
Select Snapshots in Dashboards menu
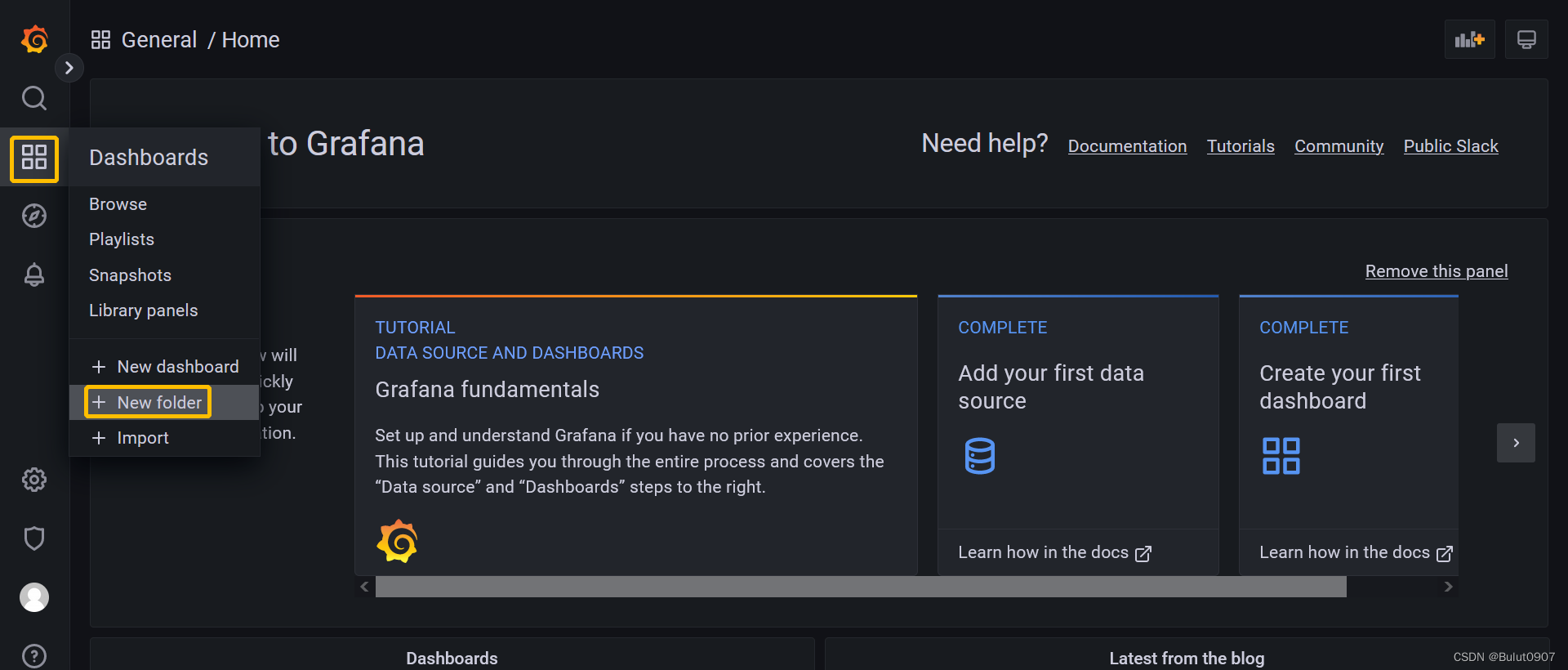[165, 275]
